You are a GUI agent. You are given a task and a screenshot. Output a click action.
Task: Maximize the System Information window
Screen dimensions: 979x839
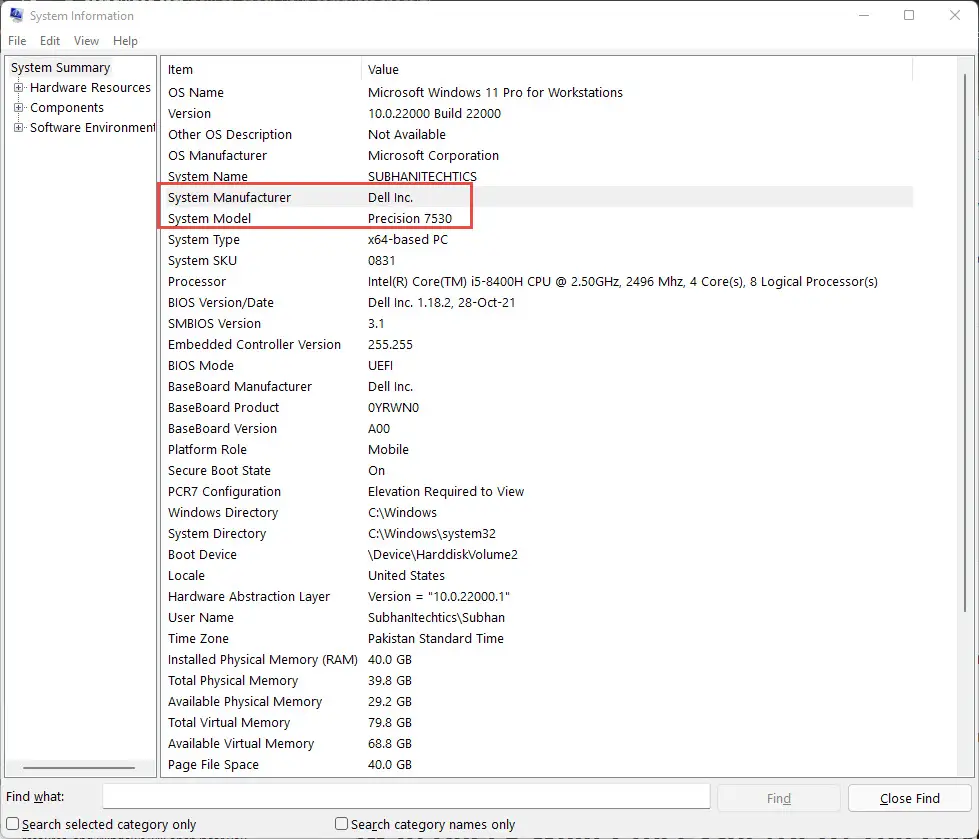pos(909,15)
